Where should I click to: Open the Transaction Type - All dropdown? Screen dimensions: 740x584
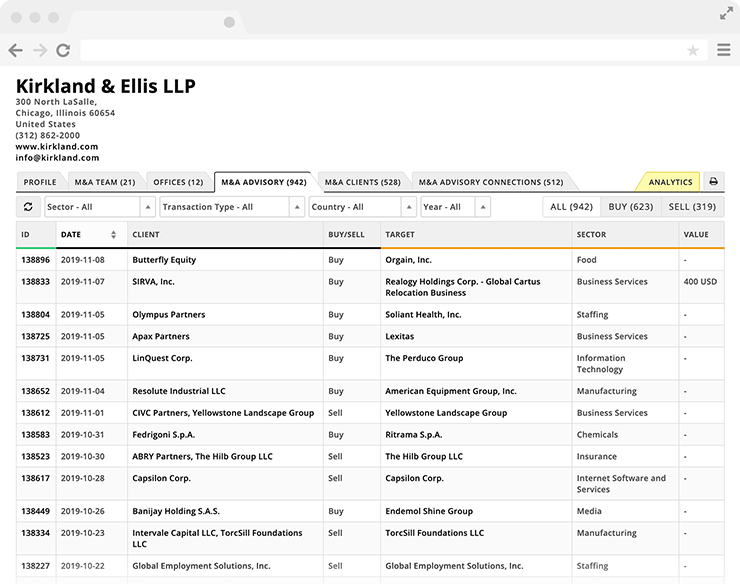click(x=232, y=207)
